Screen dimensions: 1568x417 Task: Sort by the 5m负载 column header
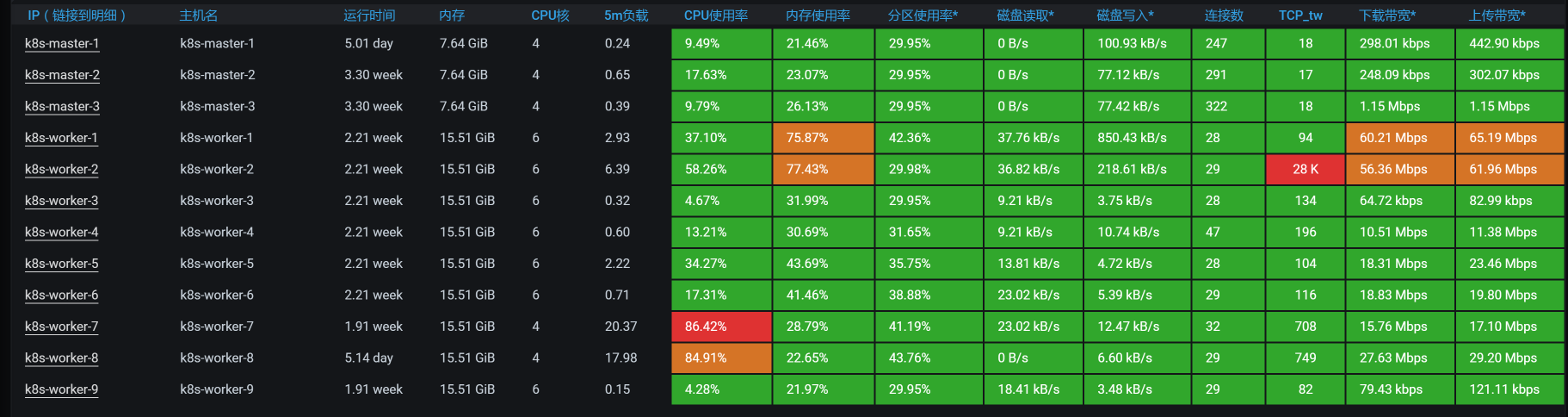click(626, 16)
